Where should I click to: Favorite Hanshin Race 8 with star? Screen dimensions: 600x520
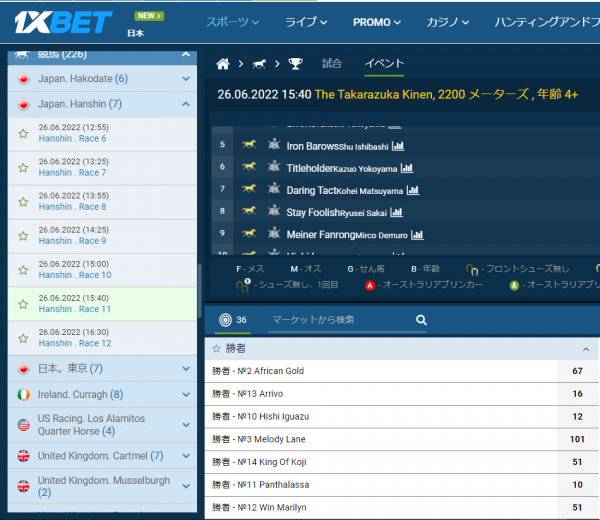click(23, 202)
